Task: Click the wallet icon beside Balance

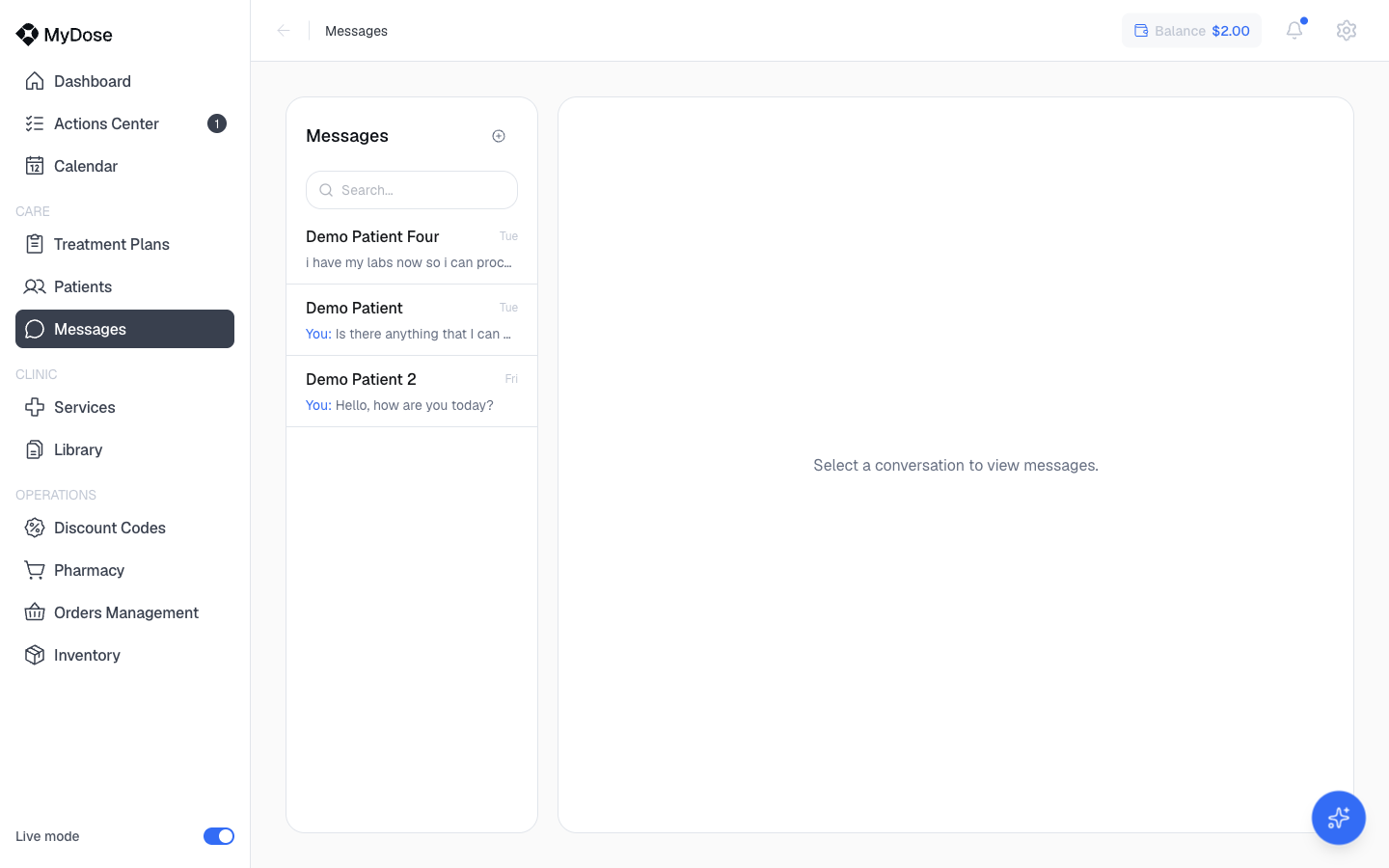Action: pyautogui.click(x=1141, y=31)
